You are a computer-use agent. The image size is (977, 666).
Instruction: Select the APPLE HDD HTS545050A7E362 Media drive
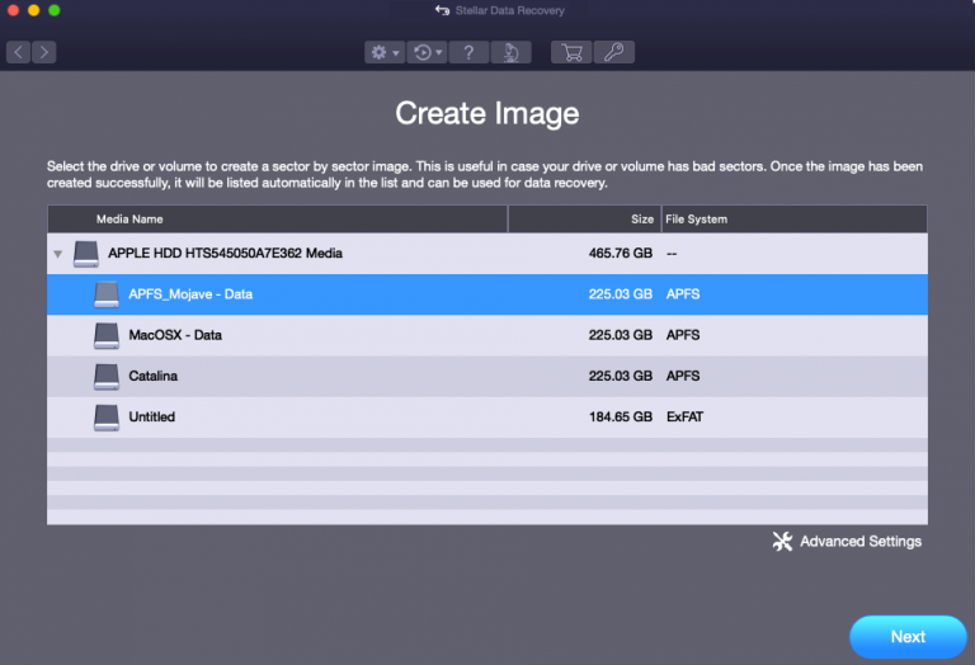(225, 254)
